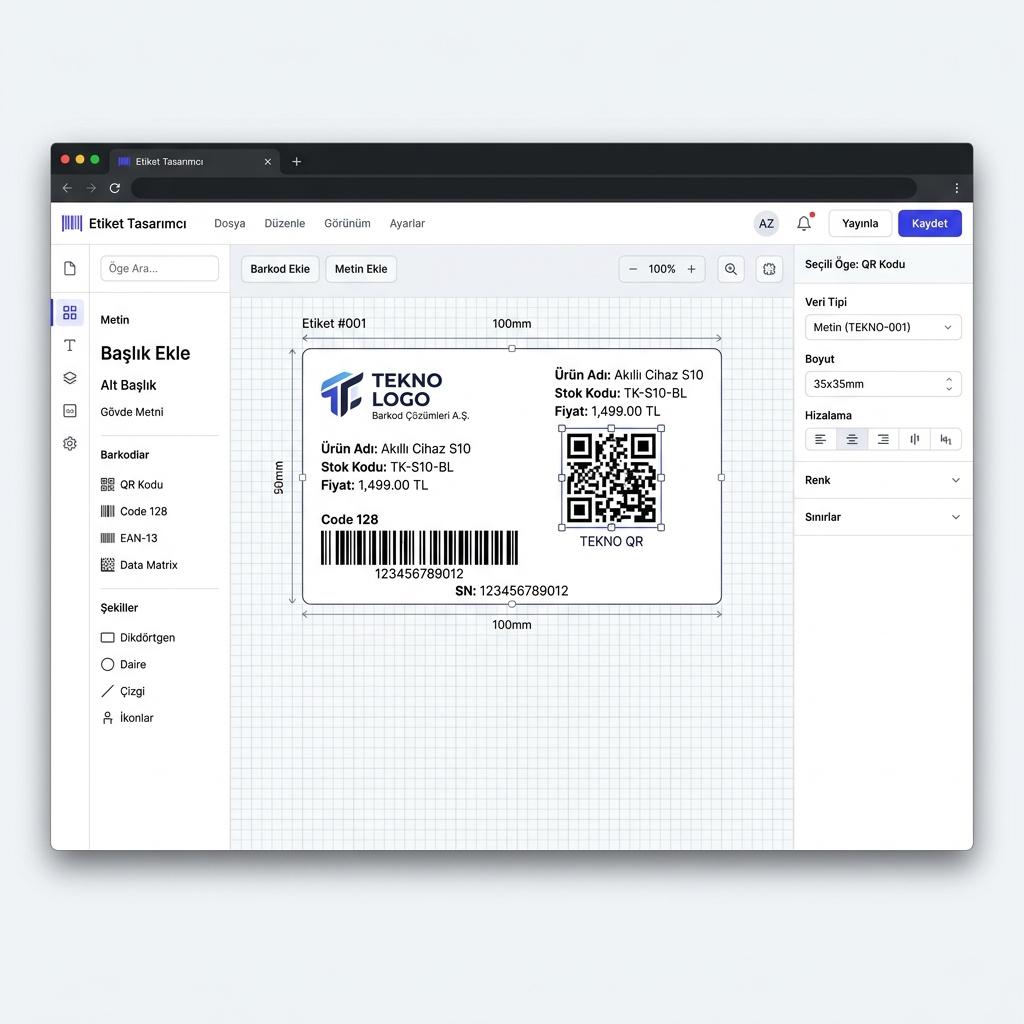The width and height of the screenshot is (1024, 1024).
Task: Focus the Öge Ara search field
Action: click(159, 268)
